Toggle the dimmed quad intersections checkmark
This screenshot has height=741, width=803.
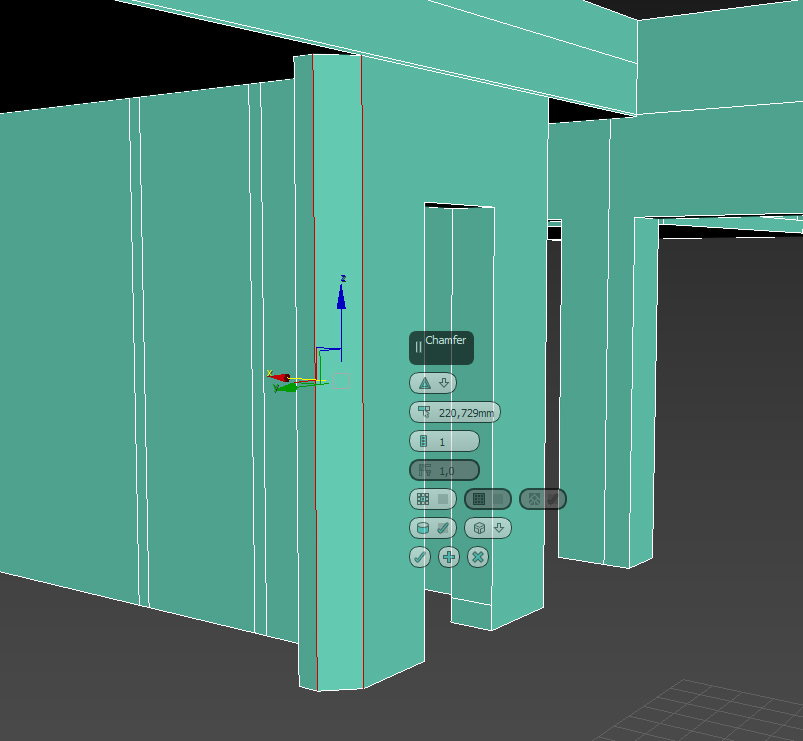coord(553,499)
